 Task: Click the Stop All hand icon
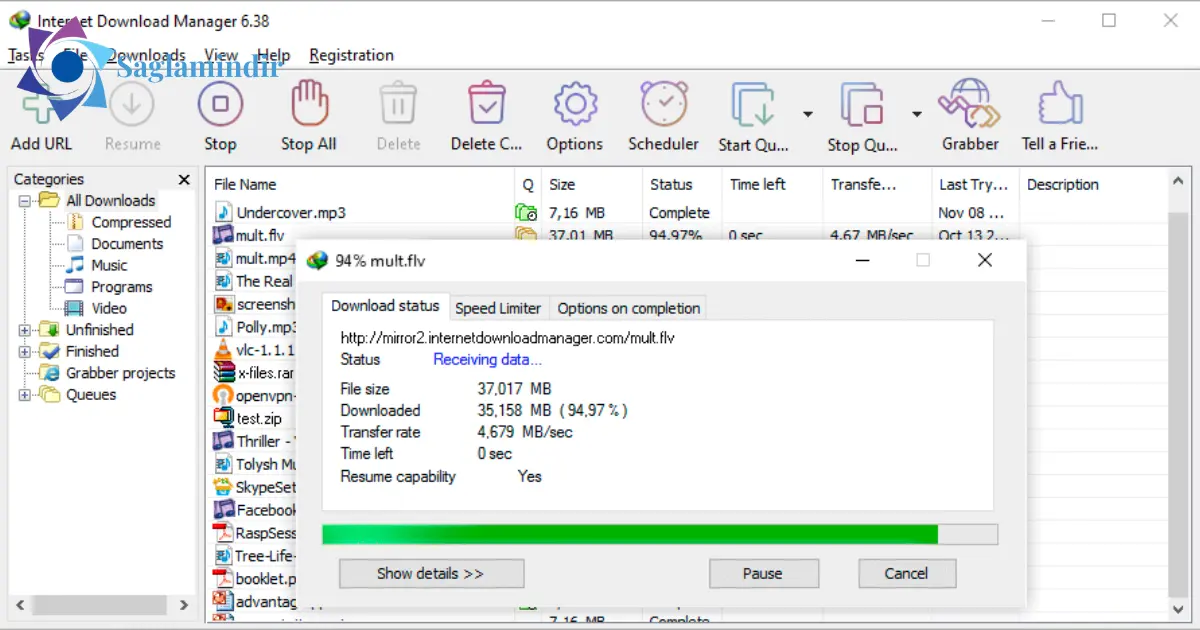[x=309, y=103]
